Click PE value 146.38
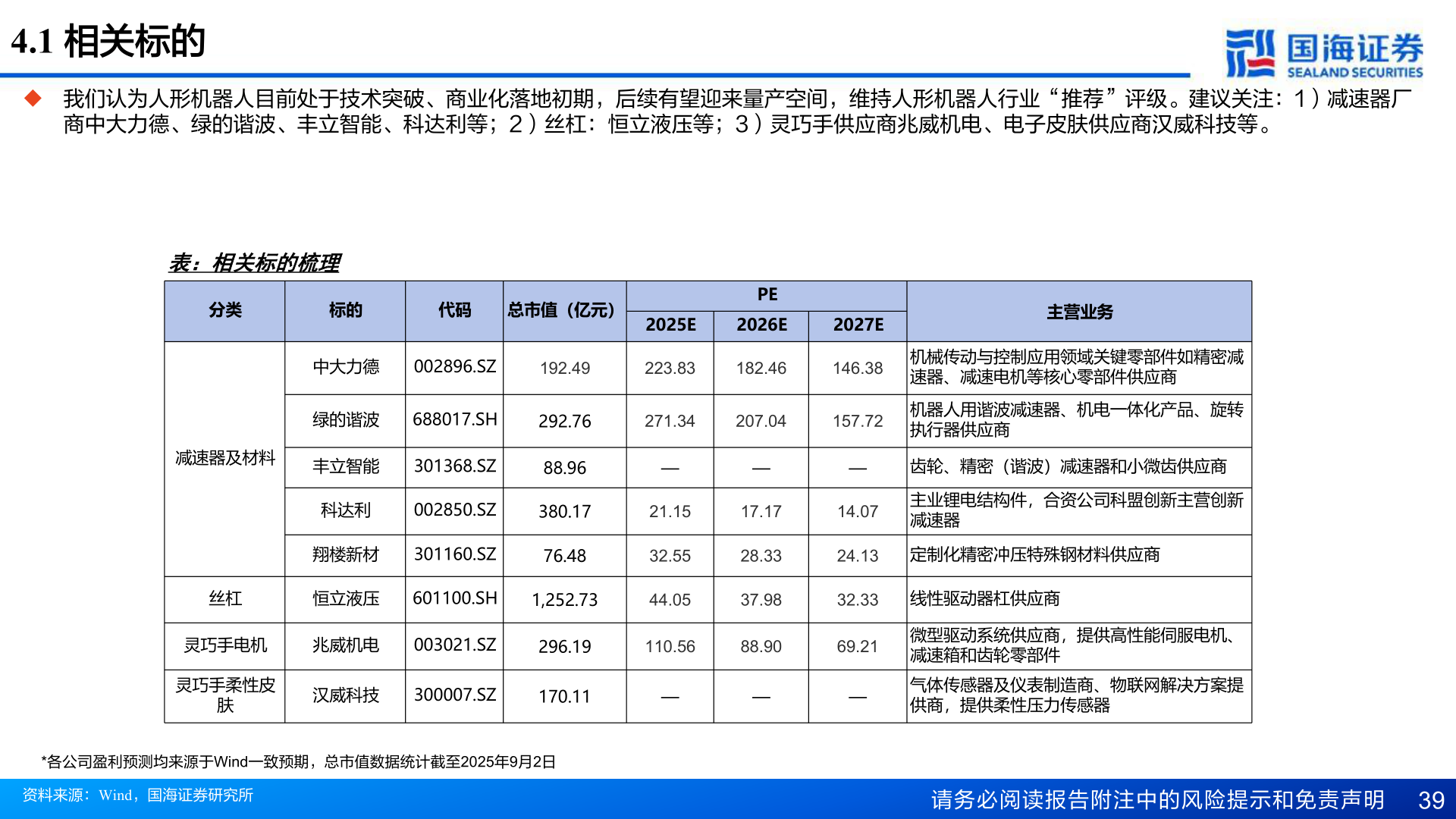Image resolution: width=1456 pixels, height=819 pixels. pos(858,369)
